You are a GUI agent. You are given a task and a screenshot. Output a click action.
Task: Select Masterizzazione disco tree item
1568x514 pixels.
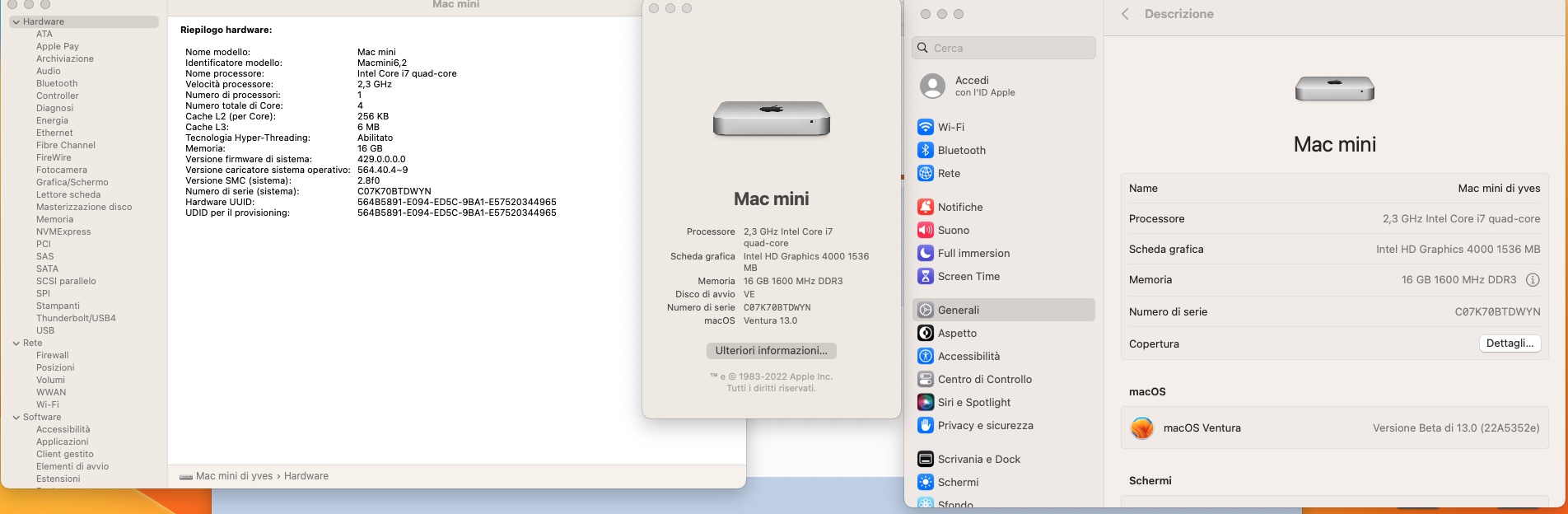click(84, 207)
